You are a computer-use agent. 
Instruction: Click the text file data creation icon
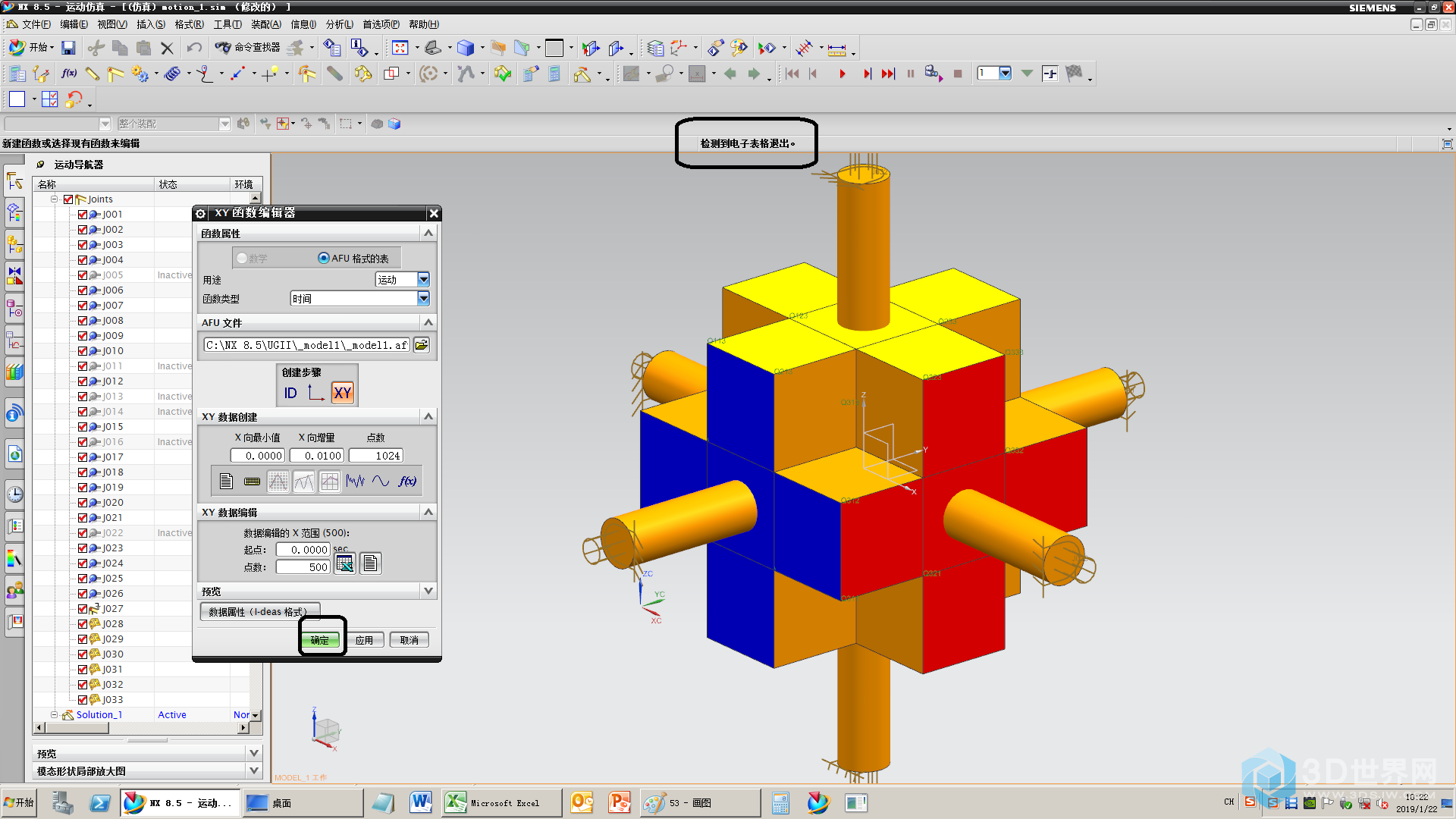[x=226, y=481]
